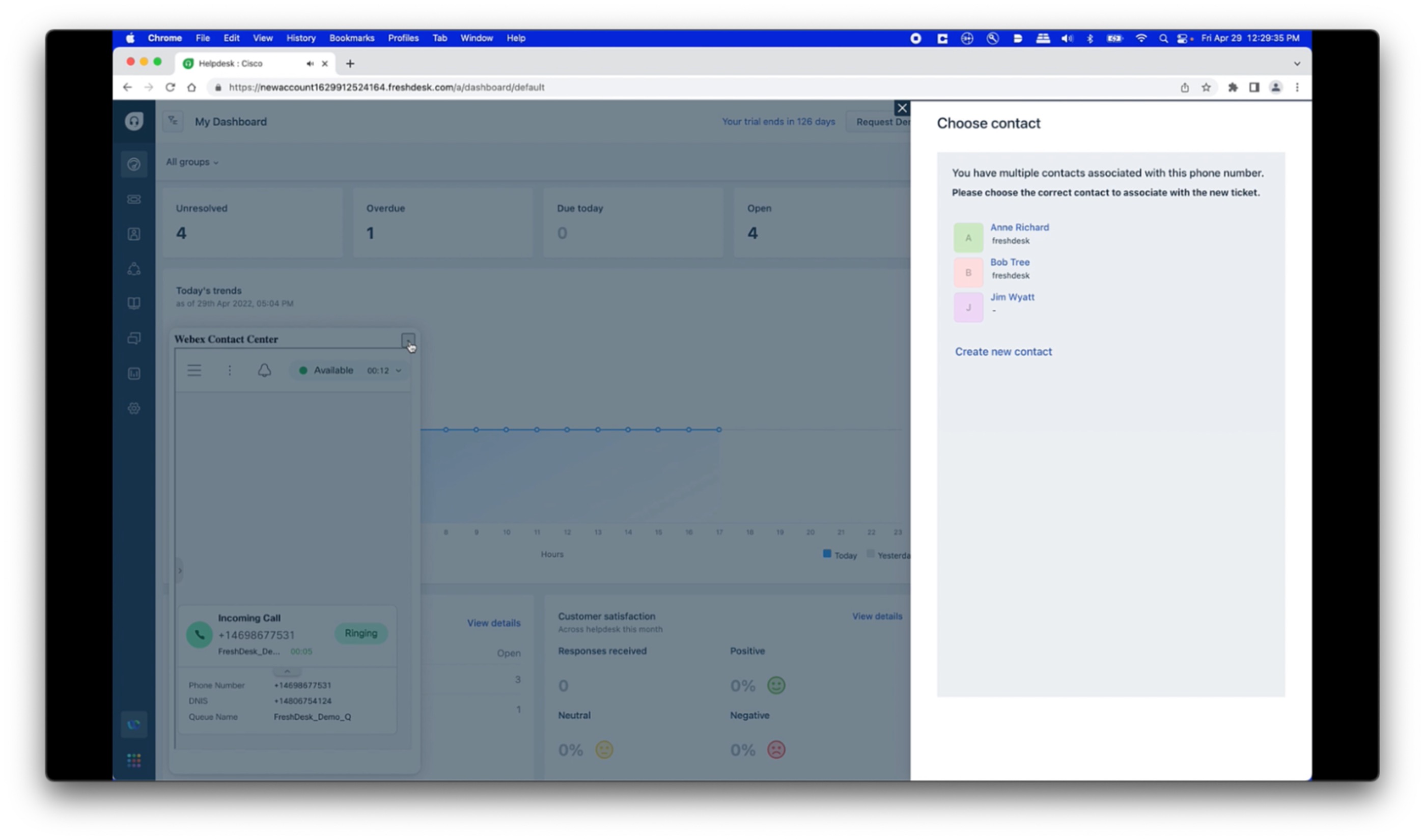Close the Choose contact panel

coord(902,108)
